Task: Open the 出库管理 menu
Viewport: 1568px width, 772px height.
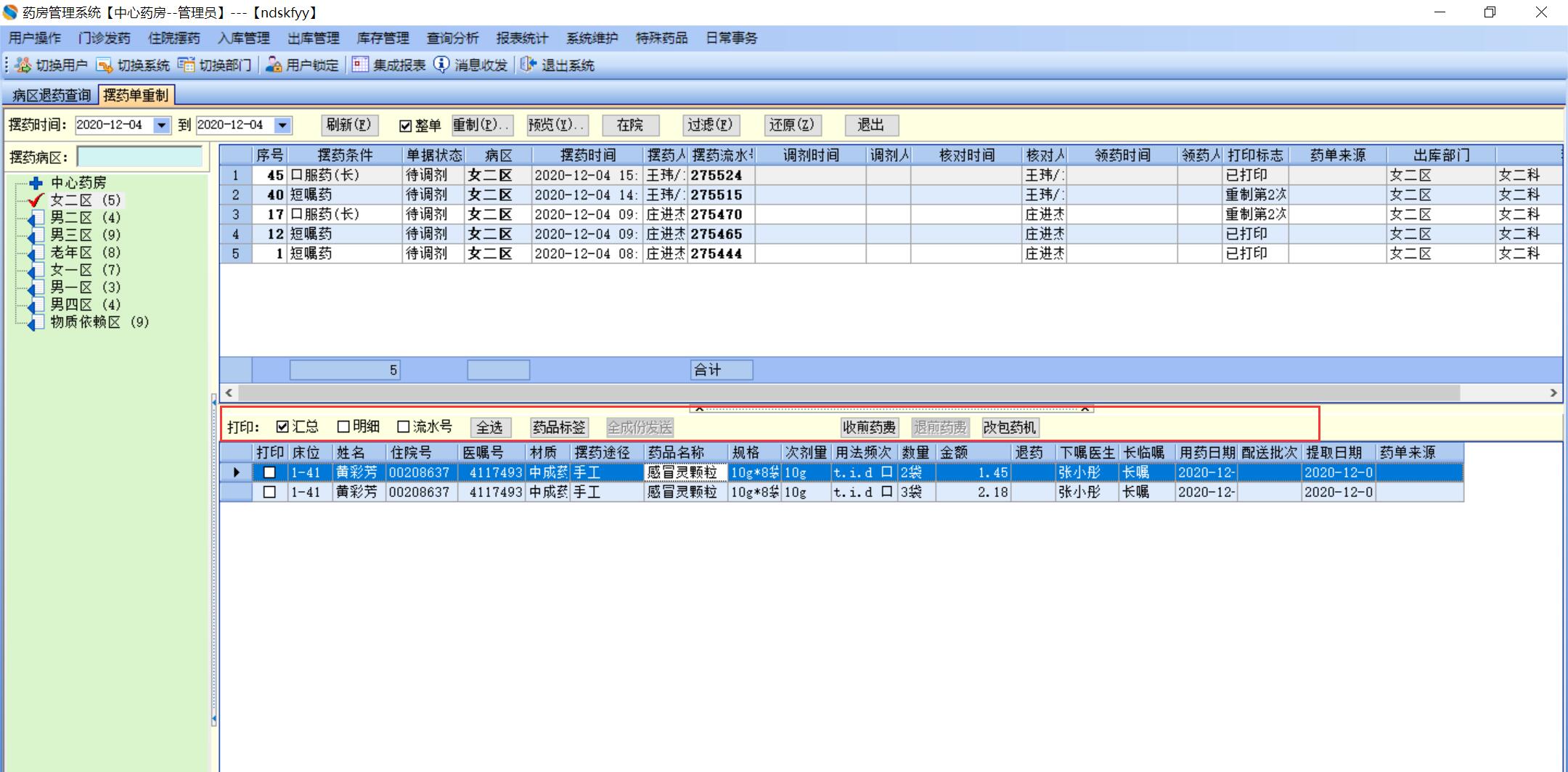Action: [314, 38]
